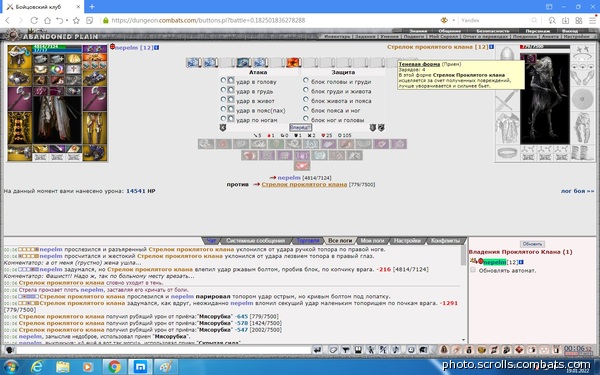
Task: Select attack 'удар в грудь' radio button
Action: pos(223,90)
